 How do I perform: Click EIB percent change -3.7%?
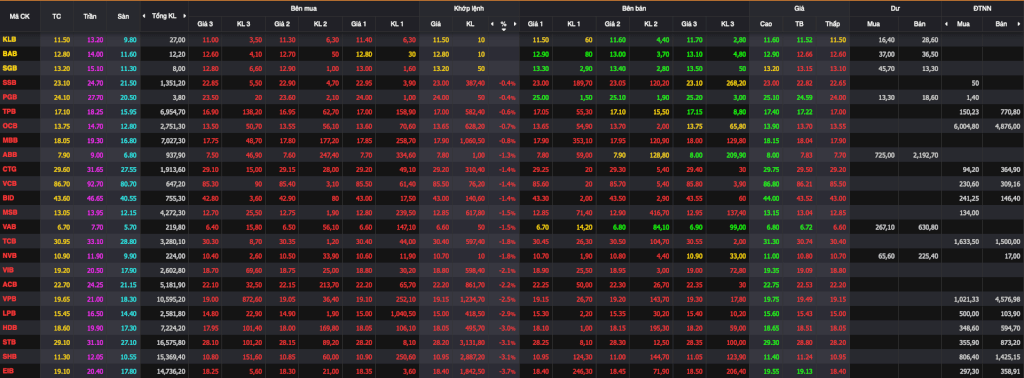coord(508,371)
